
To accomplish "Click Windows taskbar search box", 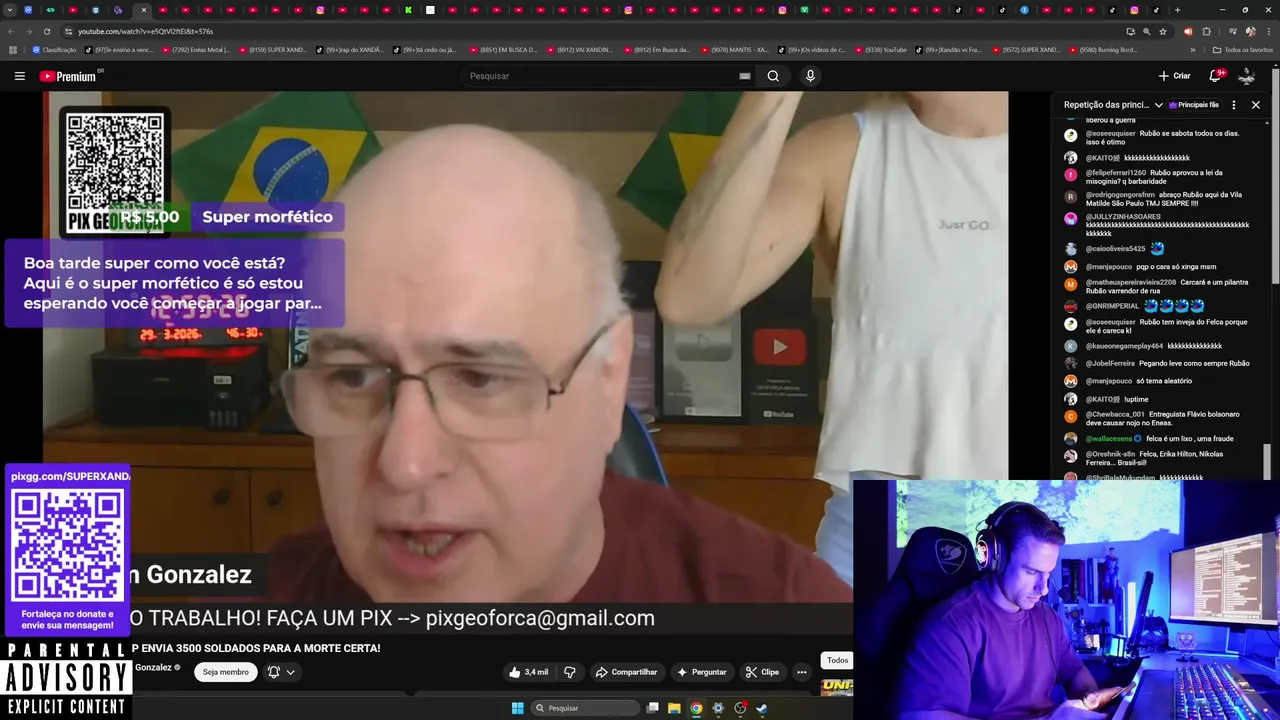I will pos(585,708).
